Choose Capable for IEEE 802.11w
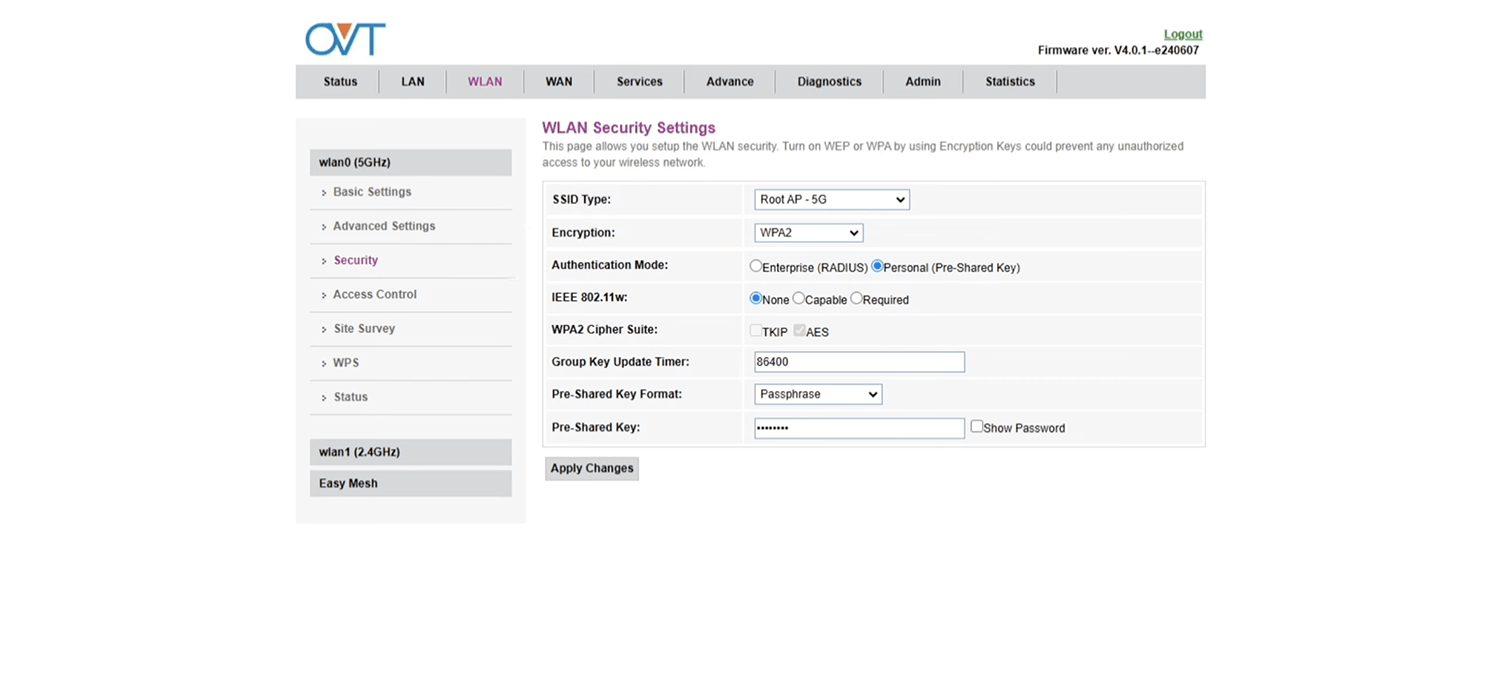The height and width of the screenshot is (683, 1500). (x=798, y=299)
